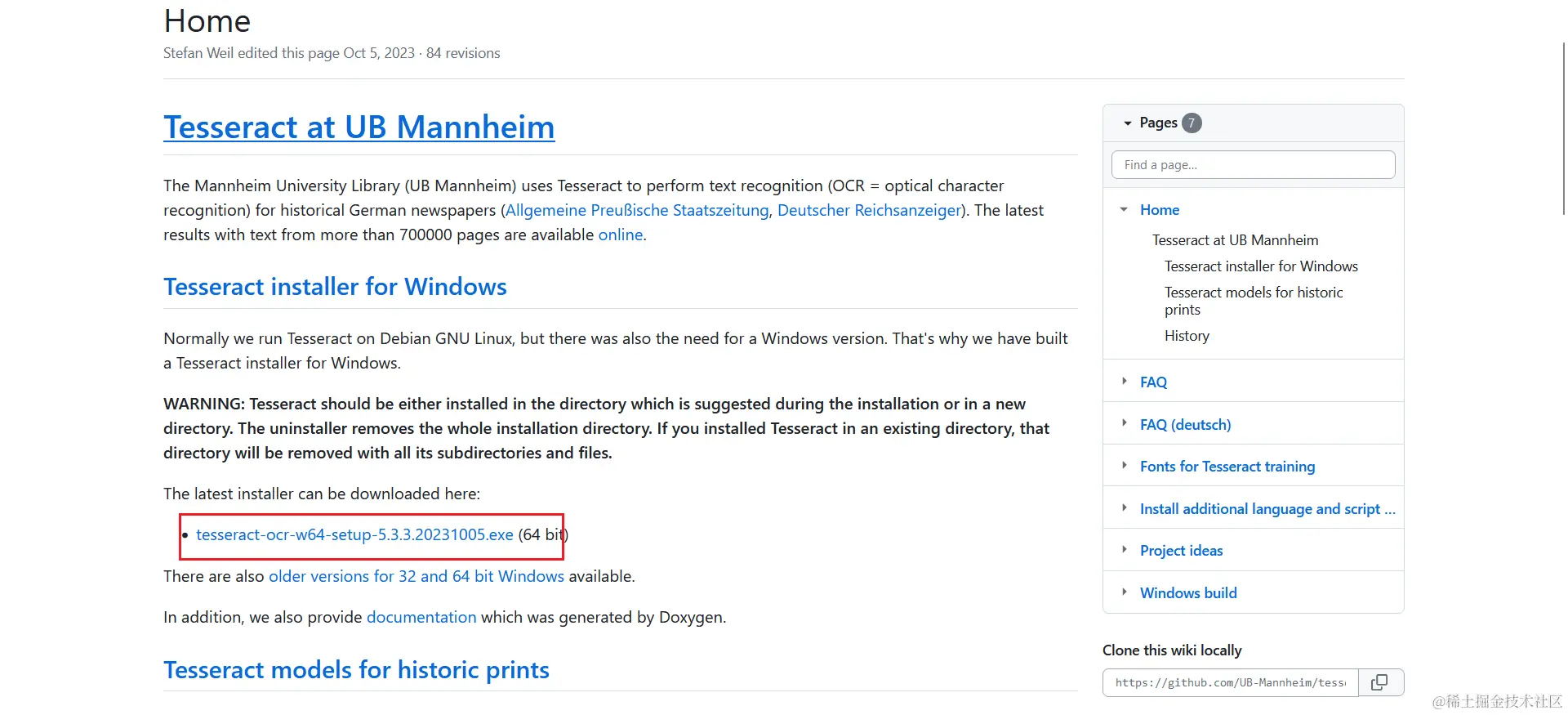Viewport: 1568px width, 715px height.
Task: Jump to Tesseract at UB Mannheim section
Action: point(1235,240)
